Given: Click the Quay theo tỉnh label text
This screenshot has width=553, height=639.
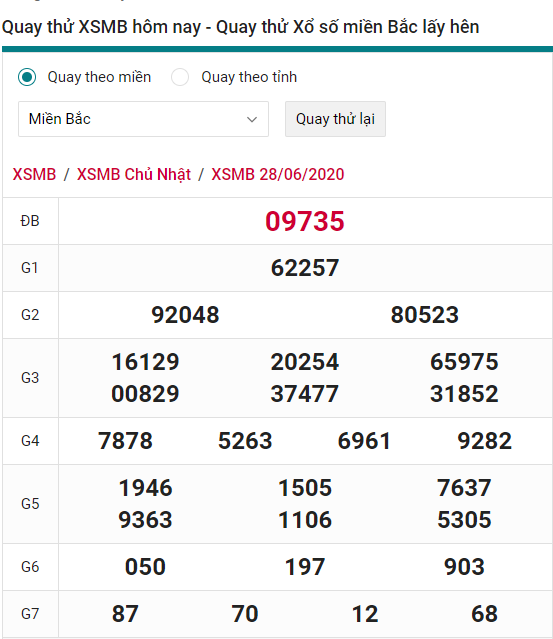Looking at the screenshot, I should pyautogui.click(x=249, y=77).
